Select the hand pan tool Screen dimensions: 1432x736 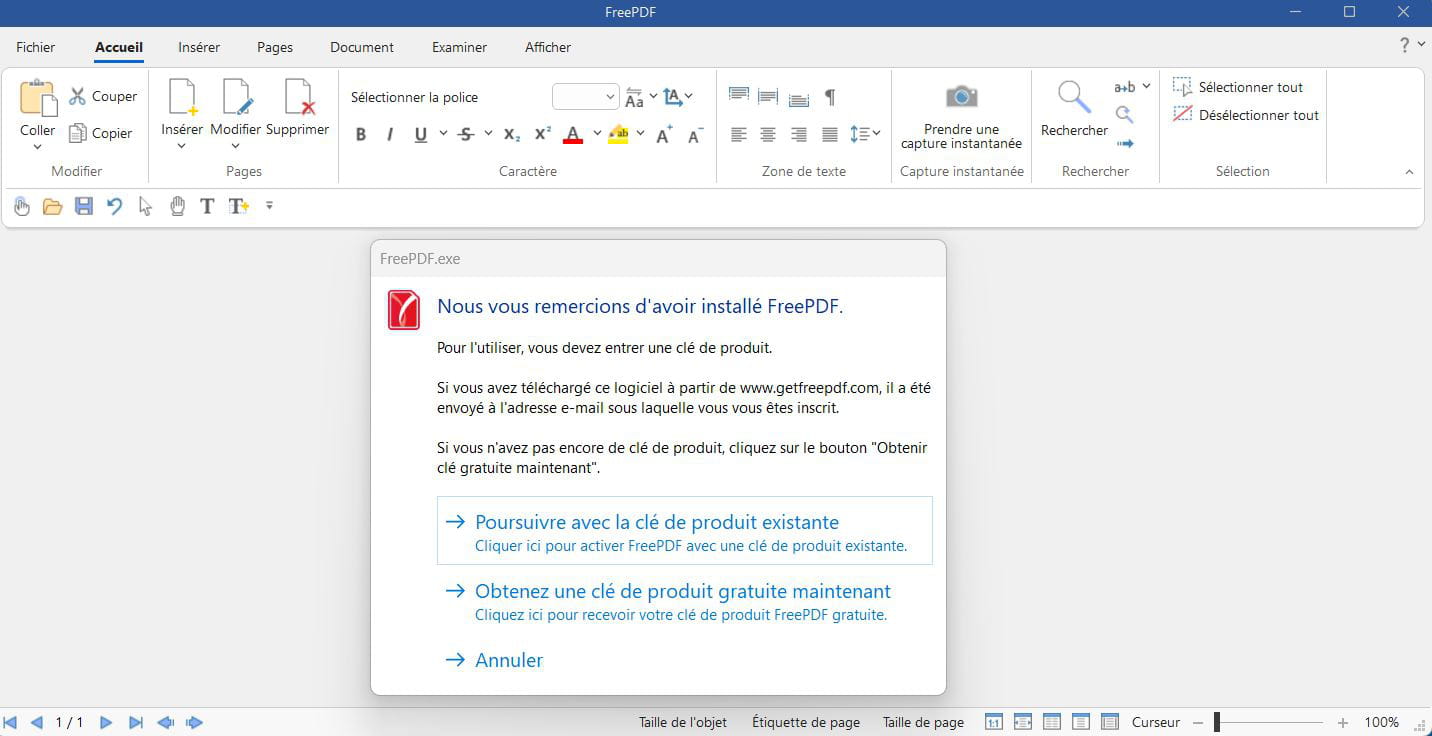pyautogui.click(x=177, y=206)
